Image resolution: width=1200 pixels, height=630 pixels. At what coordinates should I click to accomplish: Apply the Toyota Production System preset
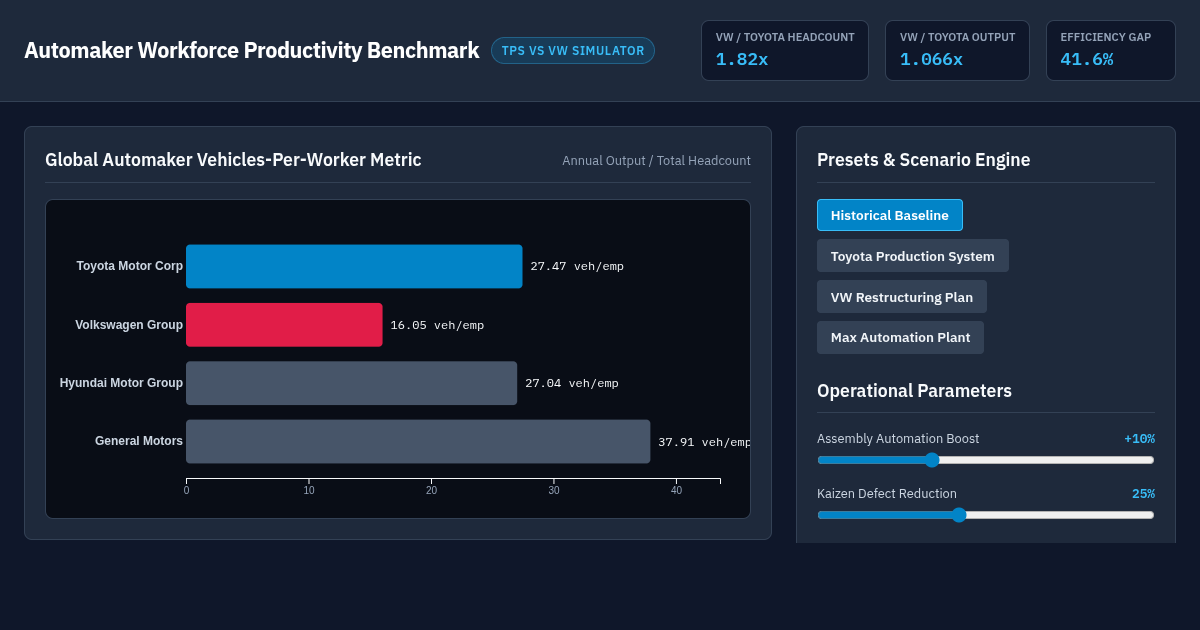click(913, 256)
